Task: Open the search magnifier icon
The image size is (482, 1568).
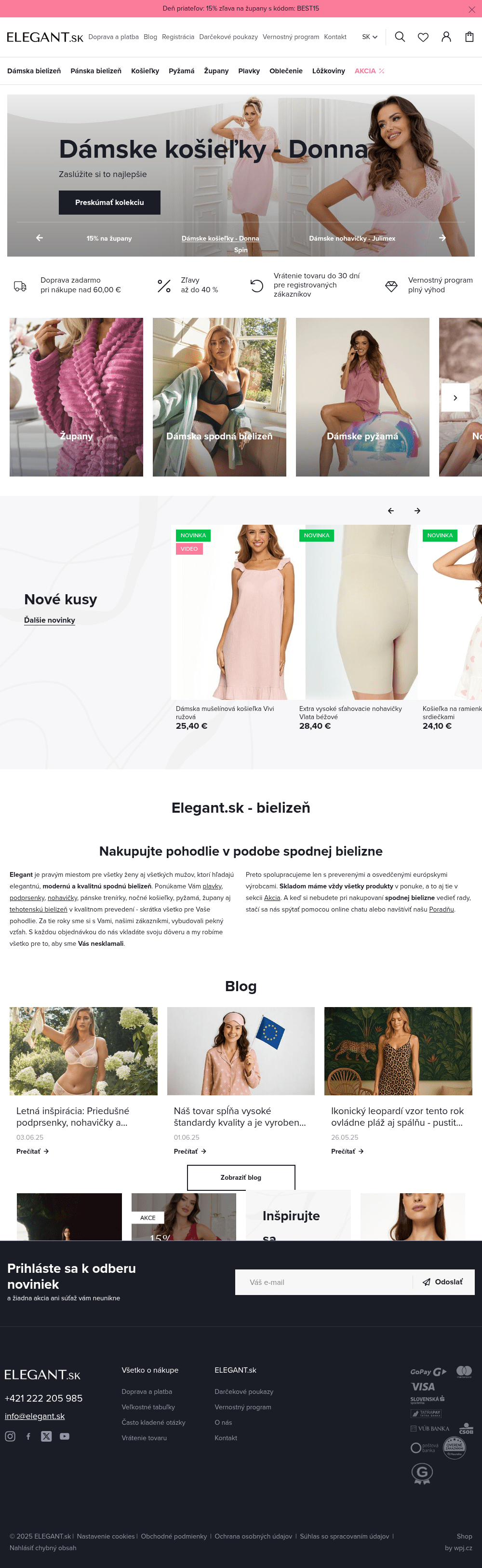Action: point(400,37)
